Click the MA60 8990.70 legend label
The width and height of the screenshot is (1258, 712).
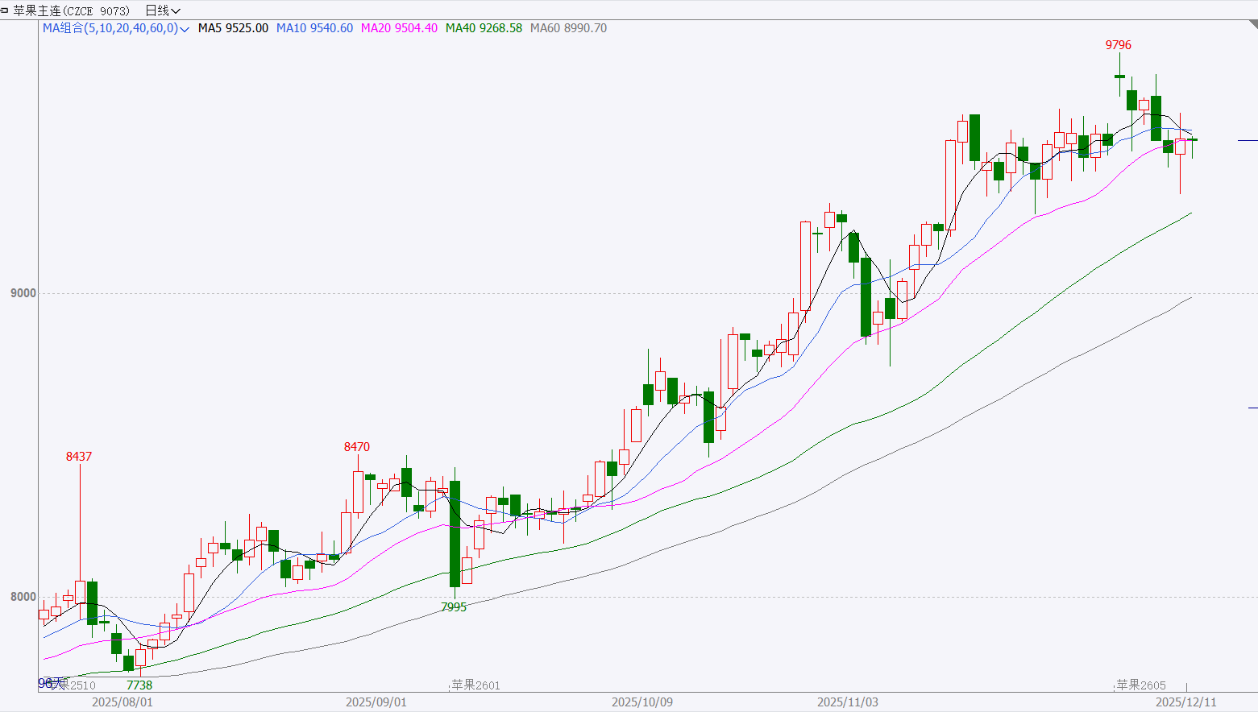[x=568, y=28]
